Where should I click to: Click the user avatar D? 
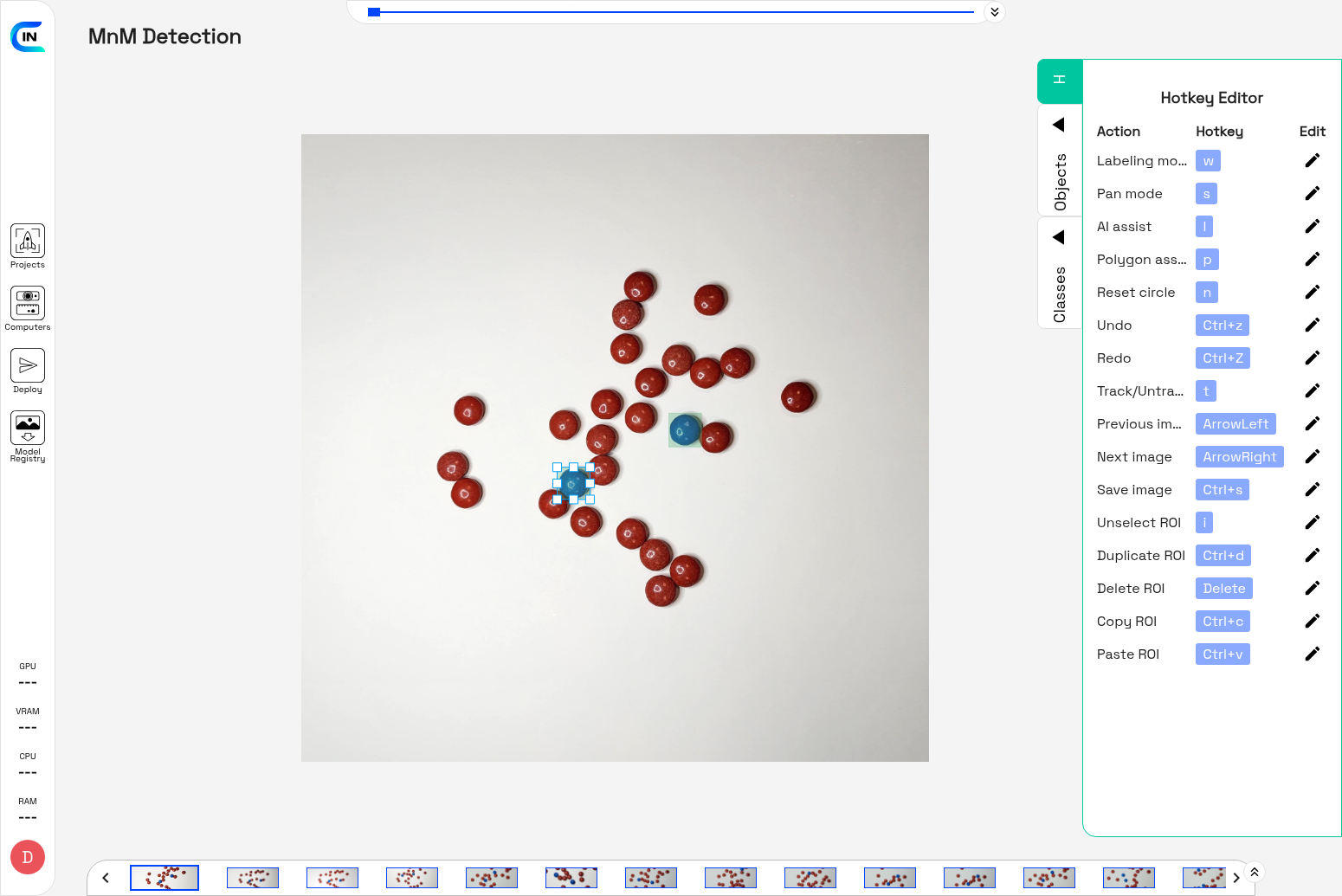(28, 857)
